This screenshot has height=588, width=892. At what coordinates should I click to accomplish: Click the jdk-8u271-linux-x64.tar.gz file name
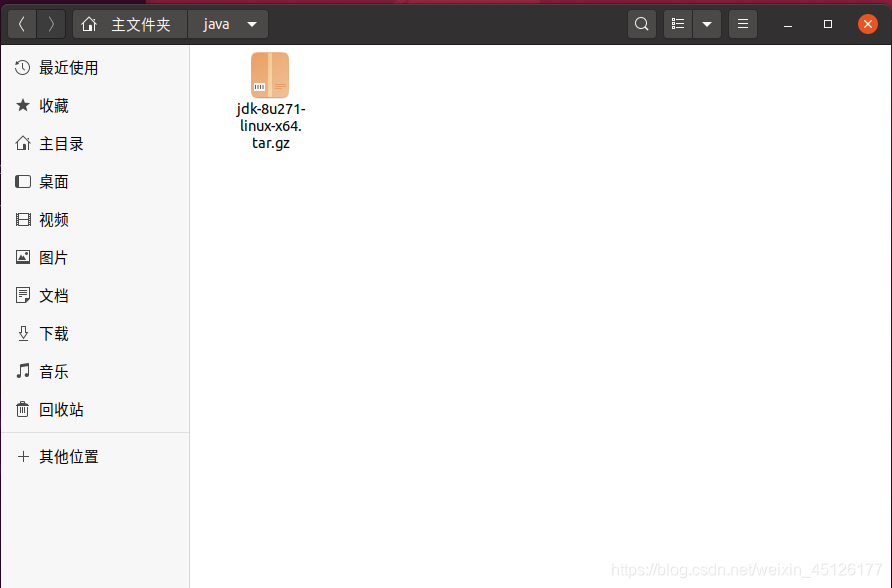click(271, 126)
